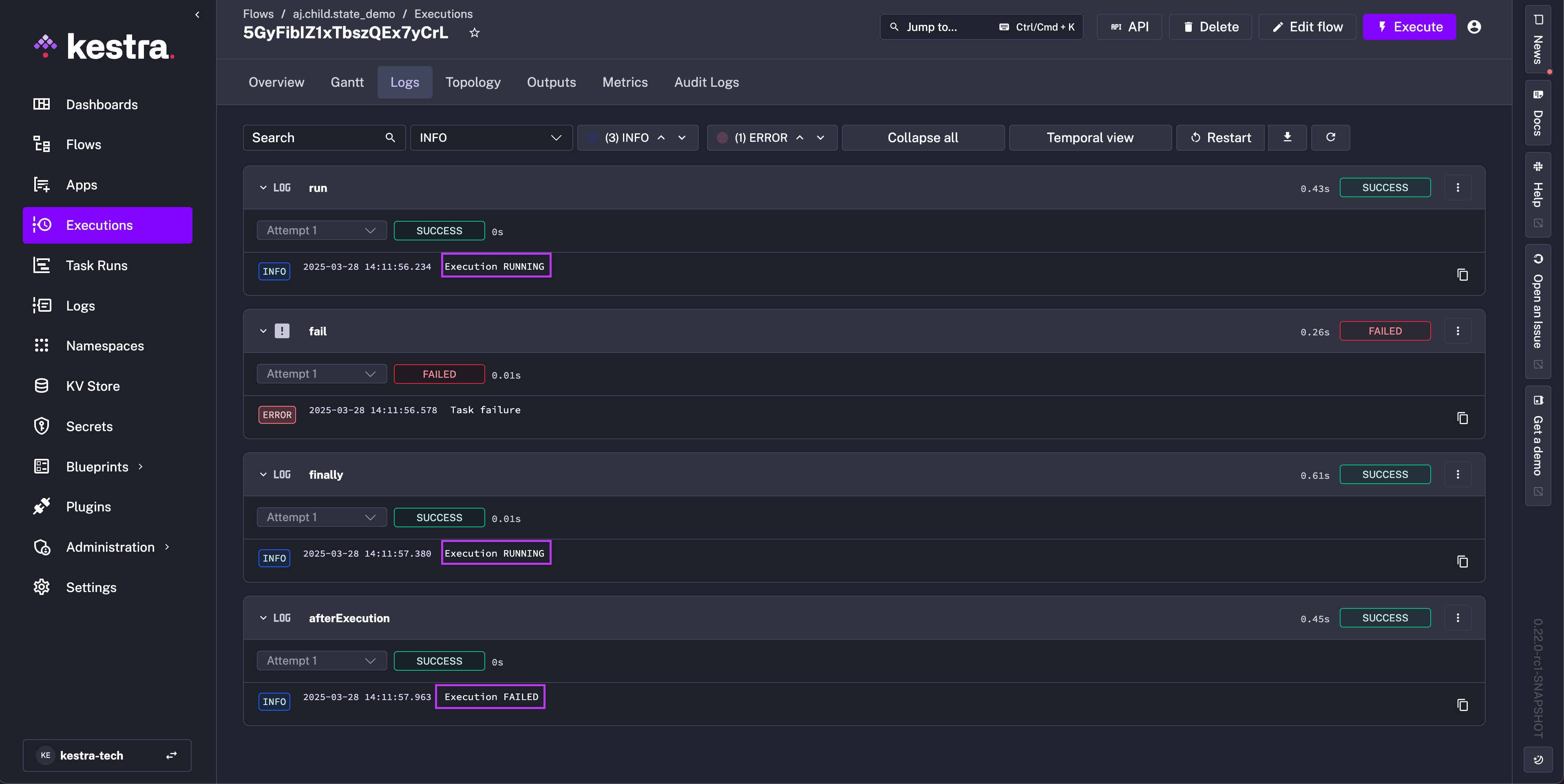Open the fail task's three-dot menu
Image resolution: width=1564 pixels, height=784 pixels.
pos(1457,331)
